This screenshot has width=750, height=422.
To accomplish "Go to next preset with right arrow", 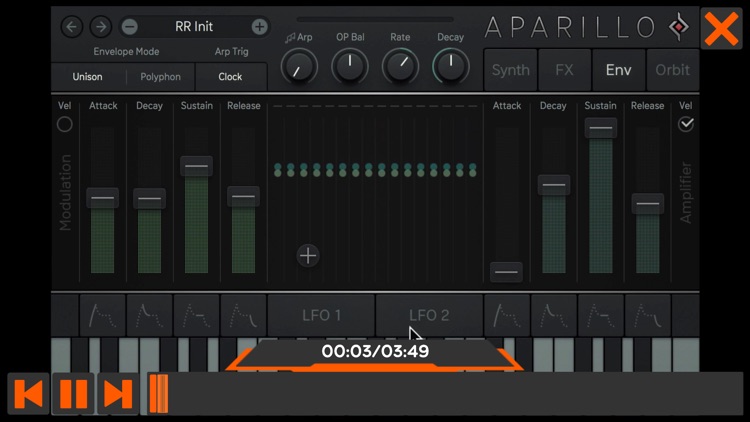I will click(100, 27).
